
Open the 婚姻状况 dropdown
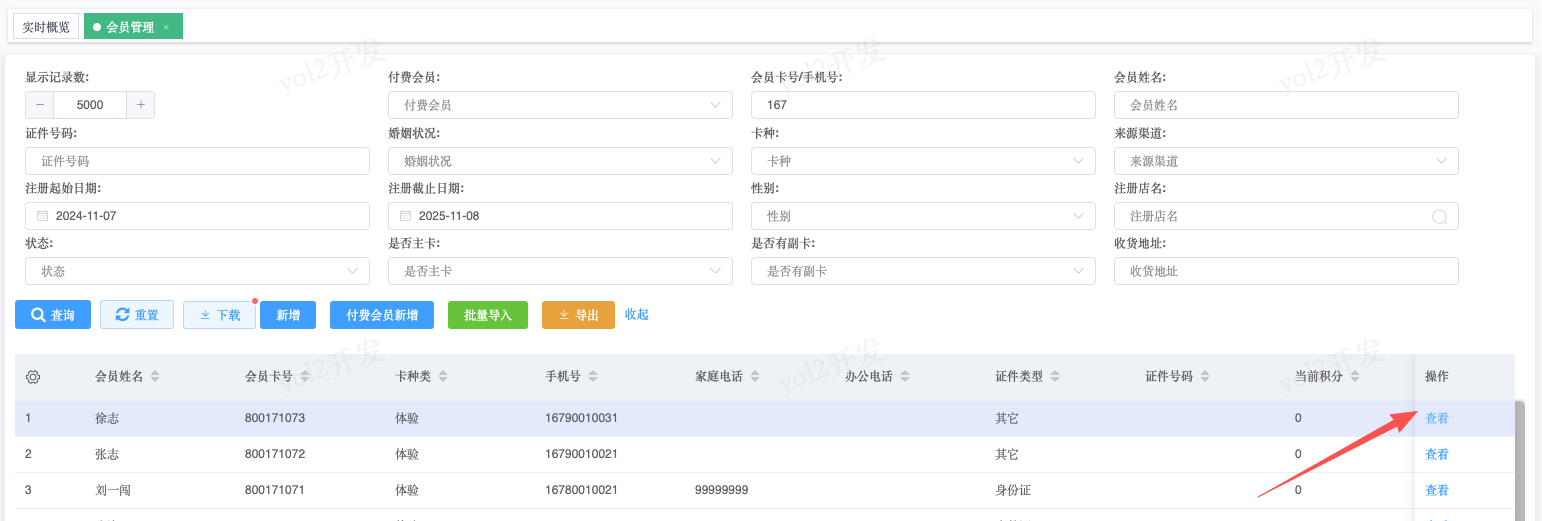[560, 160]
